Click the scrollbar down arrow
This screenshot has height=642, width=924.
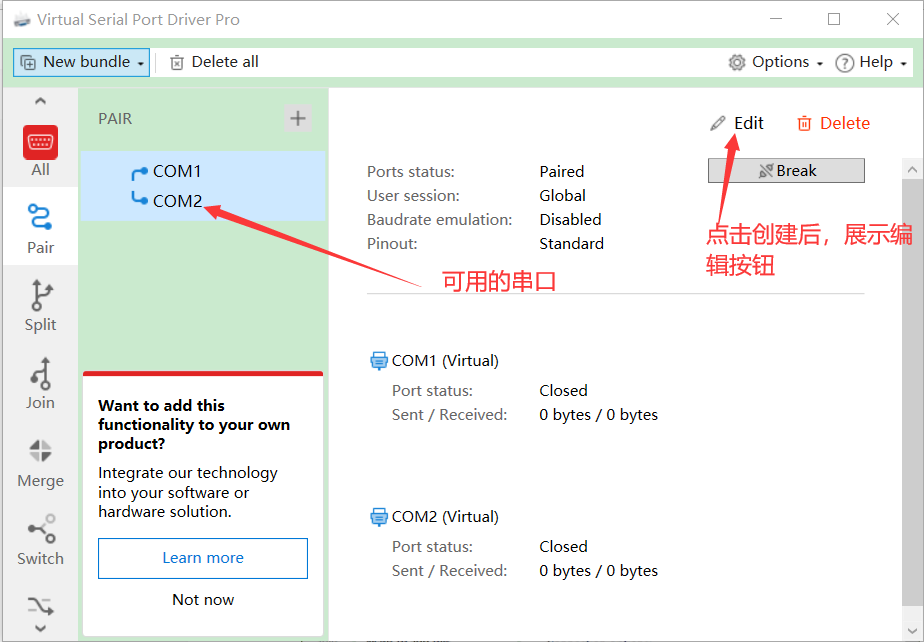tap(912, 632)
